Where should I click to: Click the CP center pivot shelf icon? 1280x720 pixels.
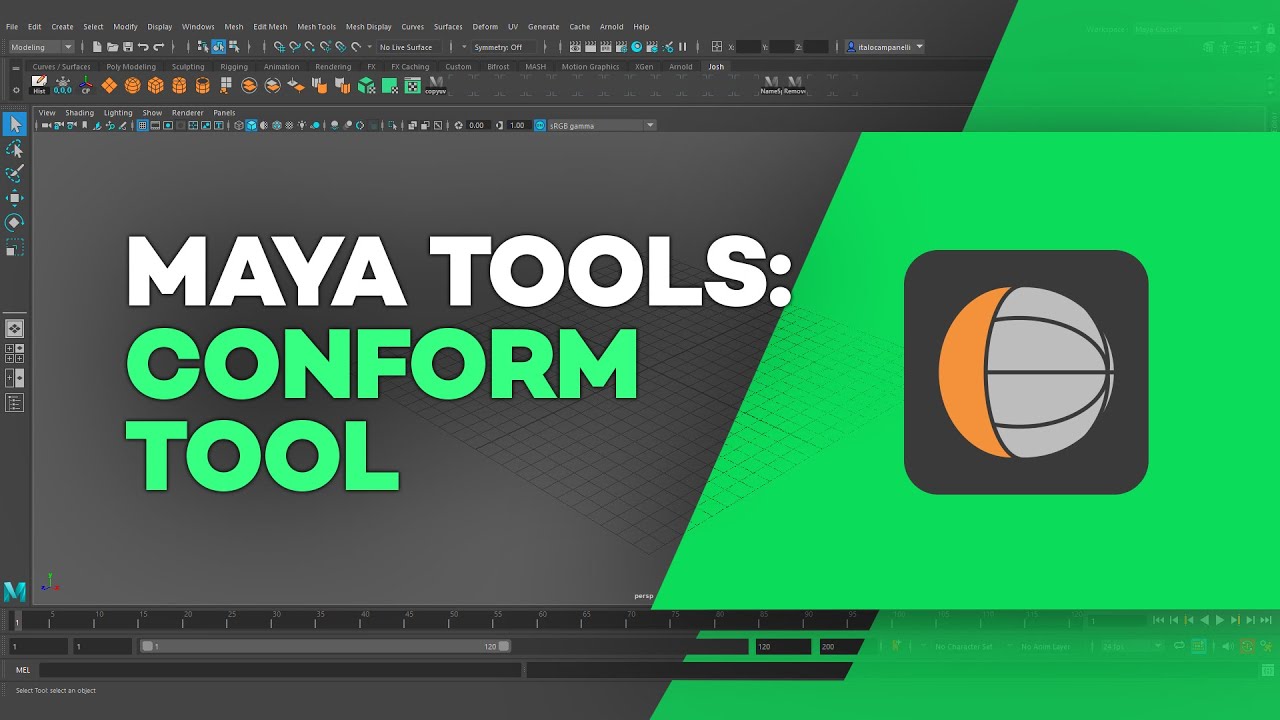(x=86, y=85)
